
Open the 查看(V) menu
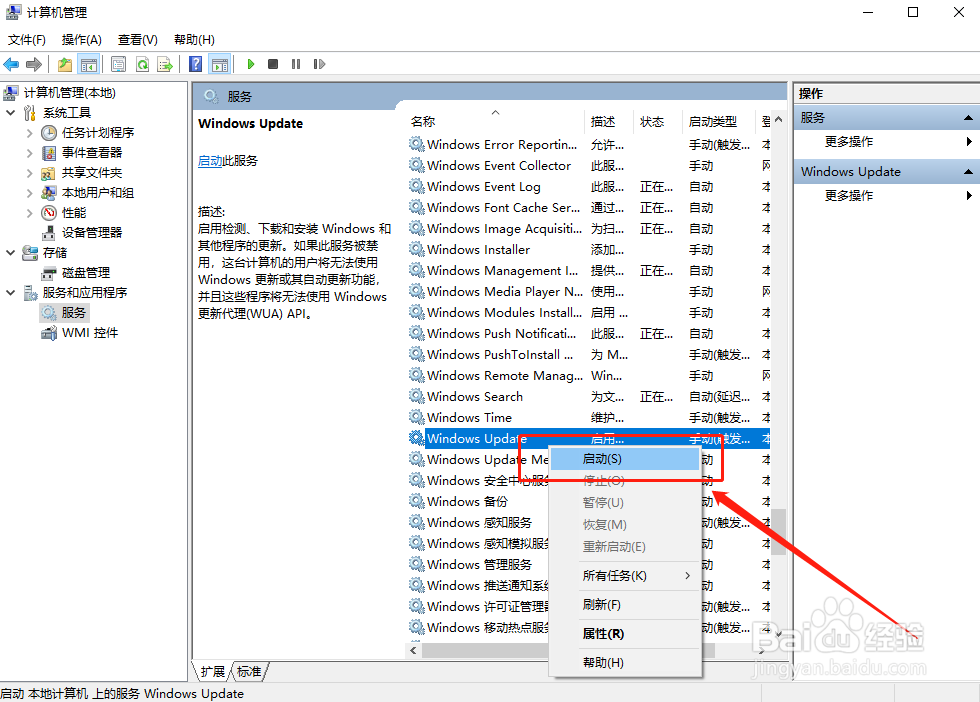tap(138, 40)
